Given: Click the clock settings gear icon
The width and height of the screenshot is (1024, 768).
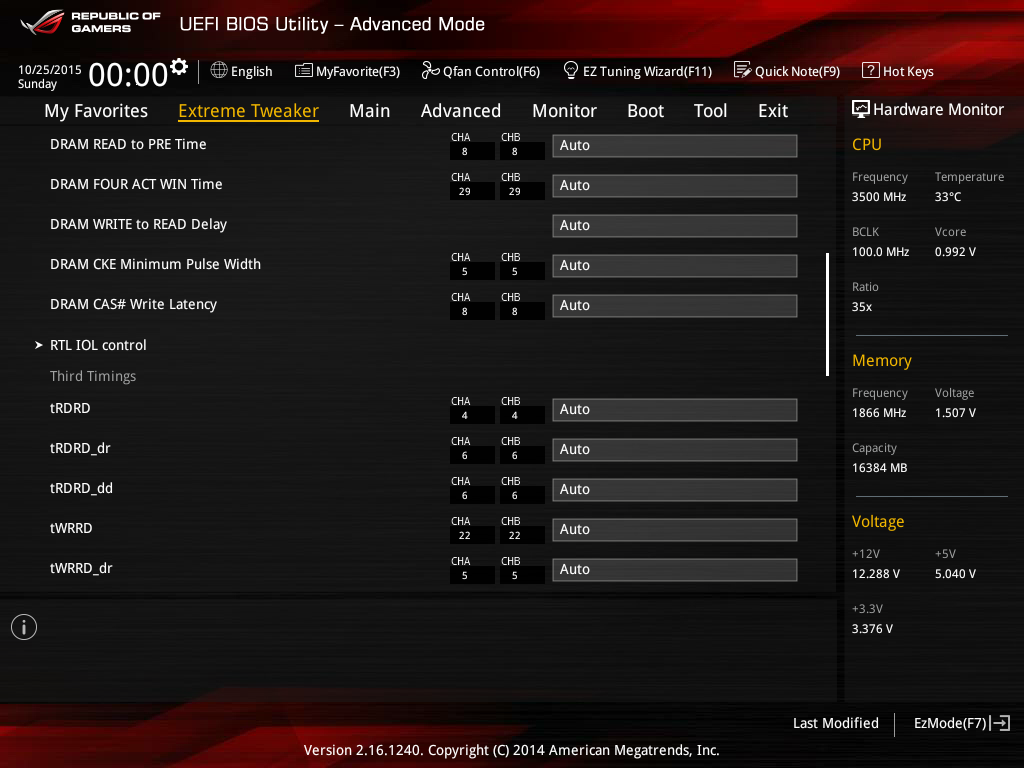Looking at the screenshot, I should point(179,67).
